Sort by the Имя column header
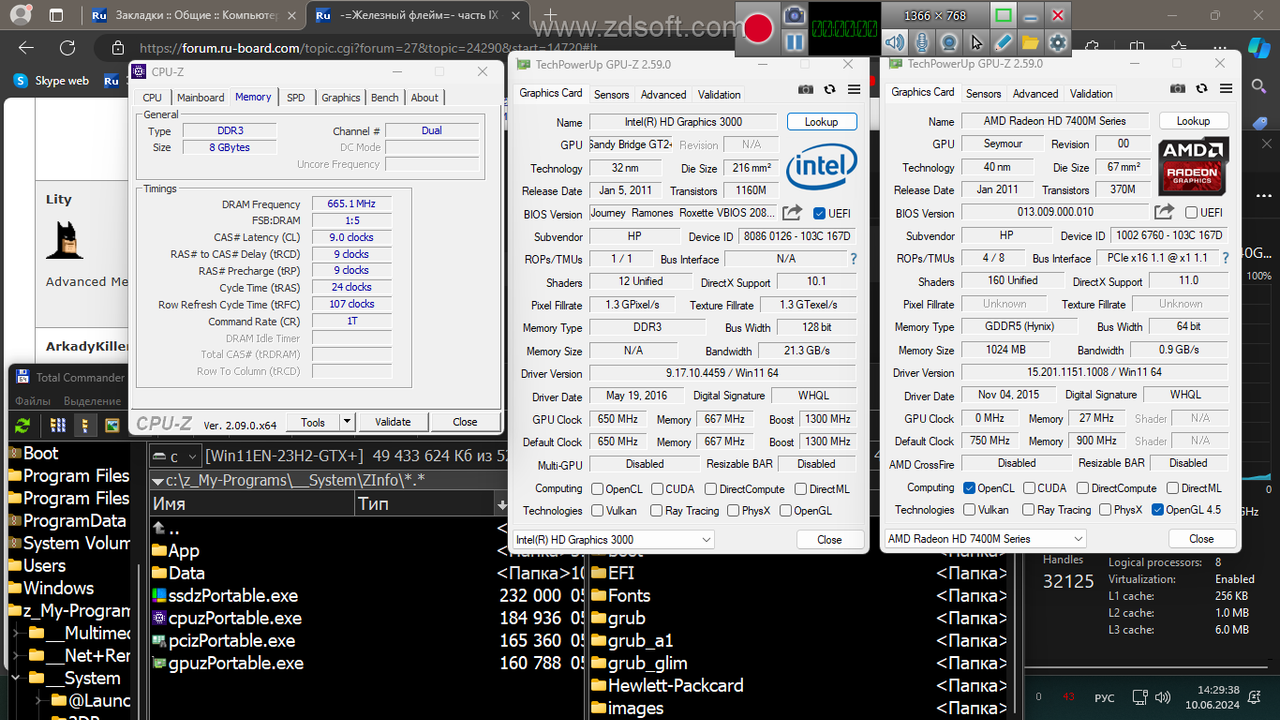 pyautogui.click(x=251, y=504)
